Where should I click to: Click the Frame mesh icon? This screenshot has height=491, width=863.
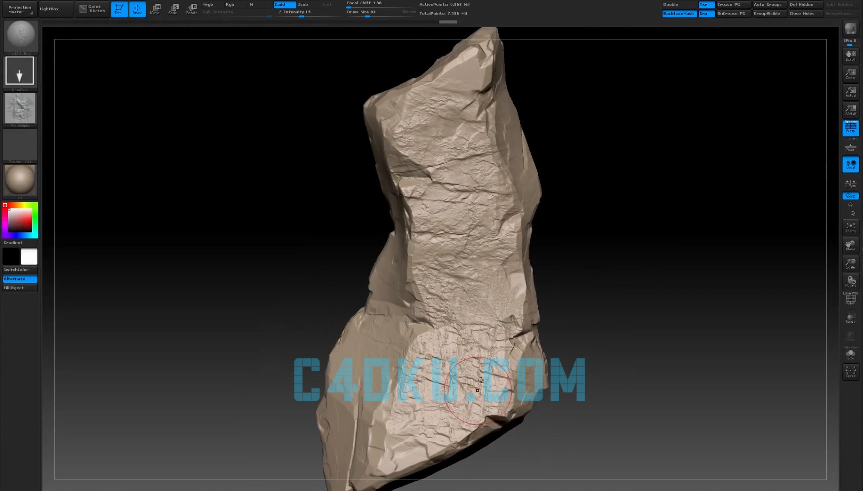pos(850,227)
